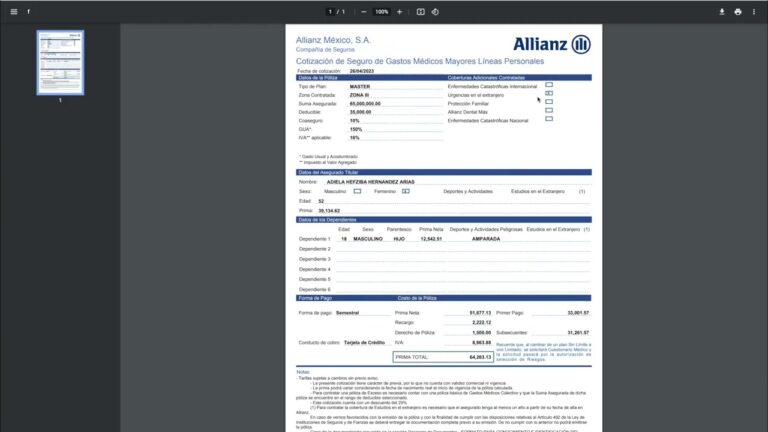Click Tarjeta de Crédito value
This screenshot has height=432, width=768.
click(364, 342)
